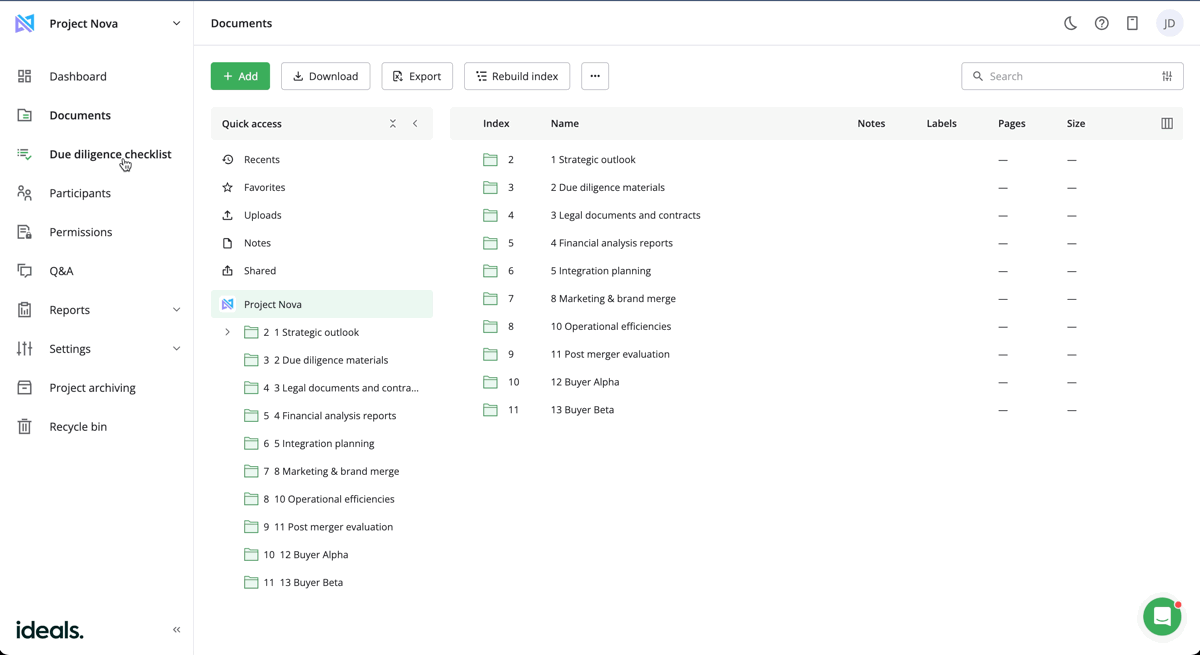Hide the Quick access panel

(x=415, y=124)
